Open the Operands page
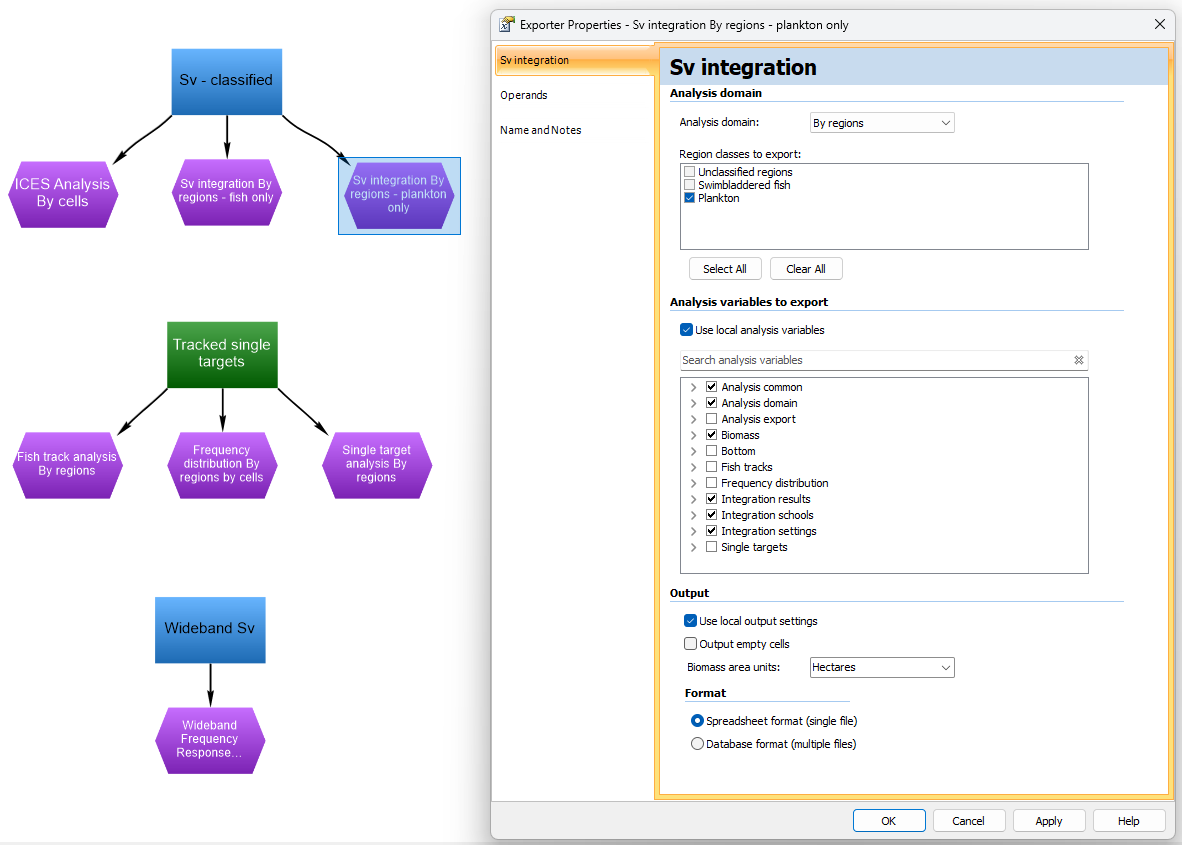The image size is (1182, 845). tap(574, 95)
